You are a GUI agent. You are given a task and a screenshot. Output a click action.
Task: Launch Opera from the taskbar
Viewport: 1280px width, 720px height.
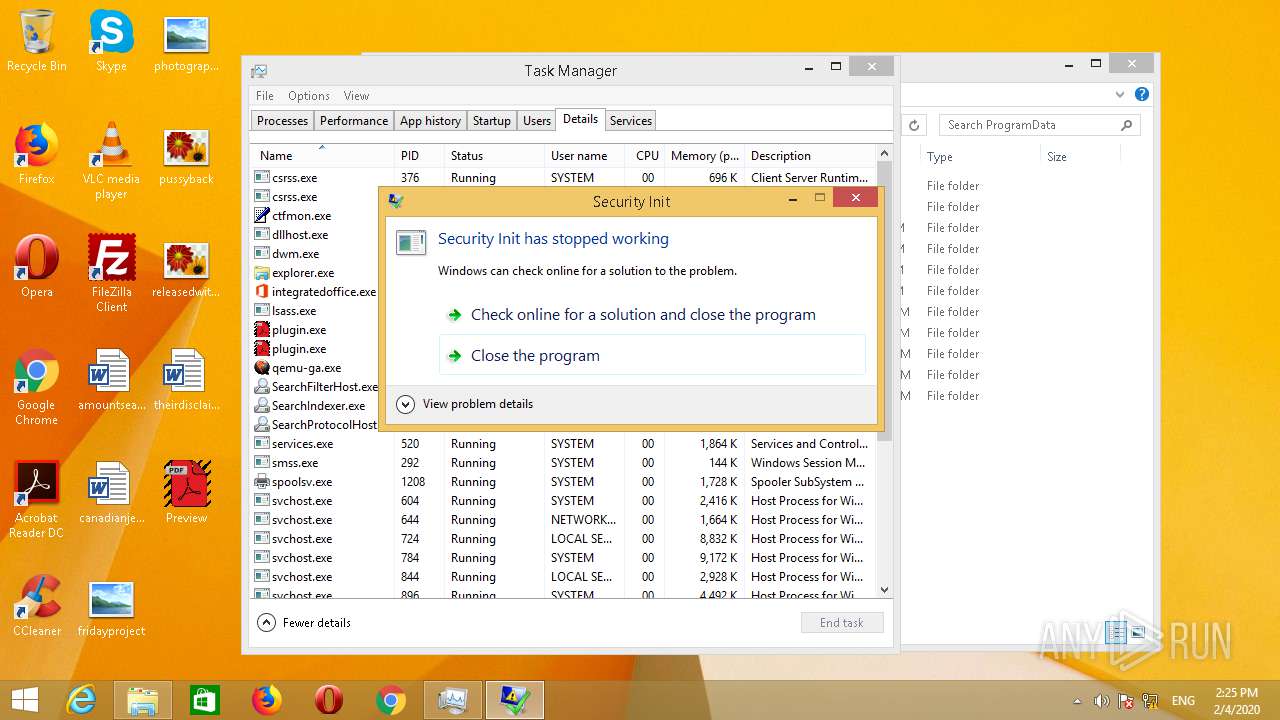329,700
